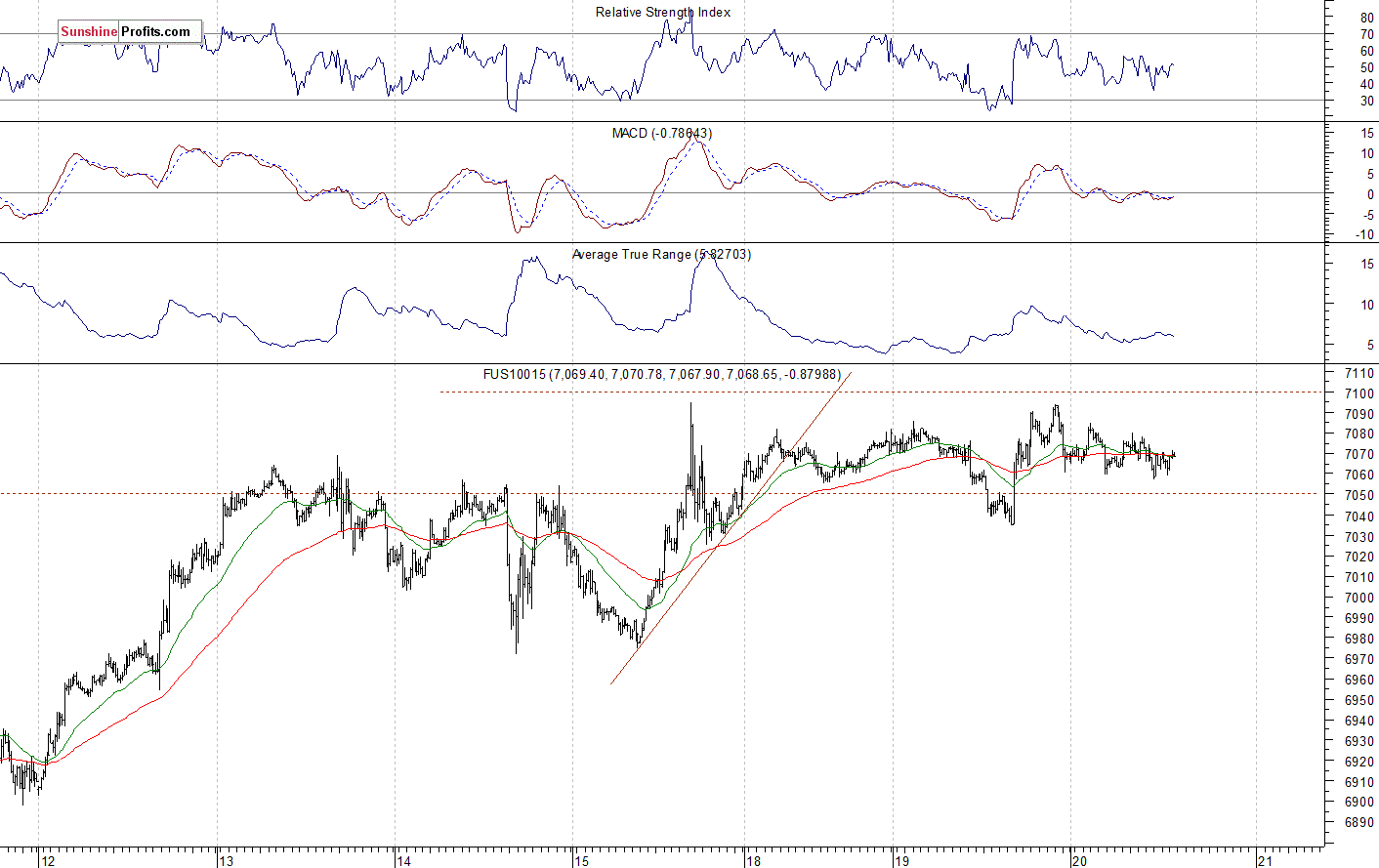The width and height of the screenshot is (1379, 868).
Task: Click RSI axis value 70
Action: tap(1366, 35)
